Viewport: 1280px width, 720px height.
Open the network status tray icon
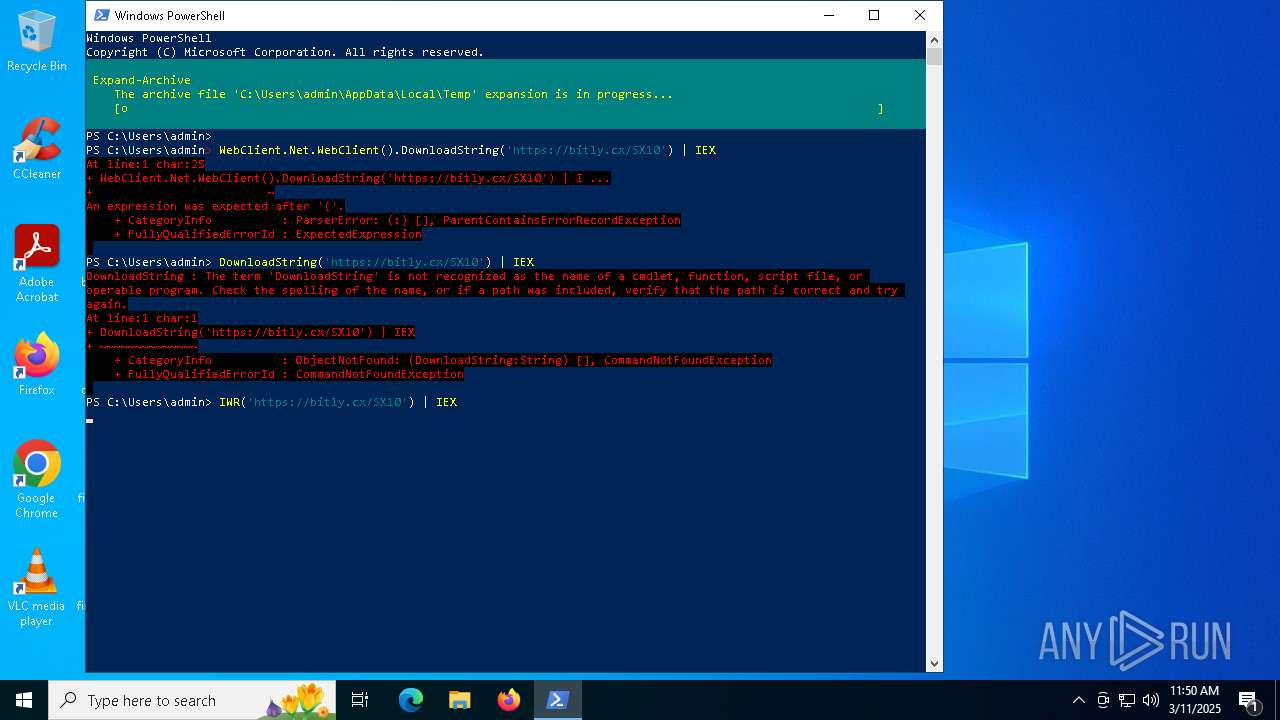coord(1127,700)
